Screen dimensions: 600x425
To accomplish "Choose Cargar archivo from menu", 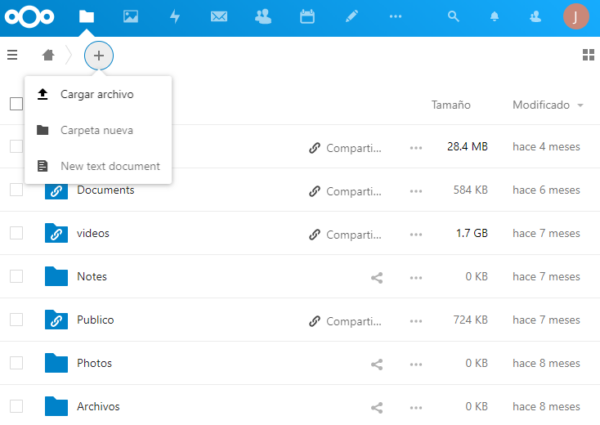I will click(98, 94).
